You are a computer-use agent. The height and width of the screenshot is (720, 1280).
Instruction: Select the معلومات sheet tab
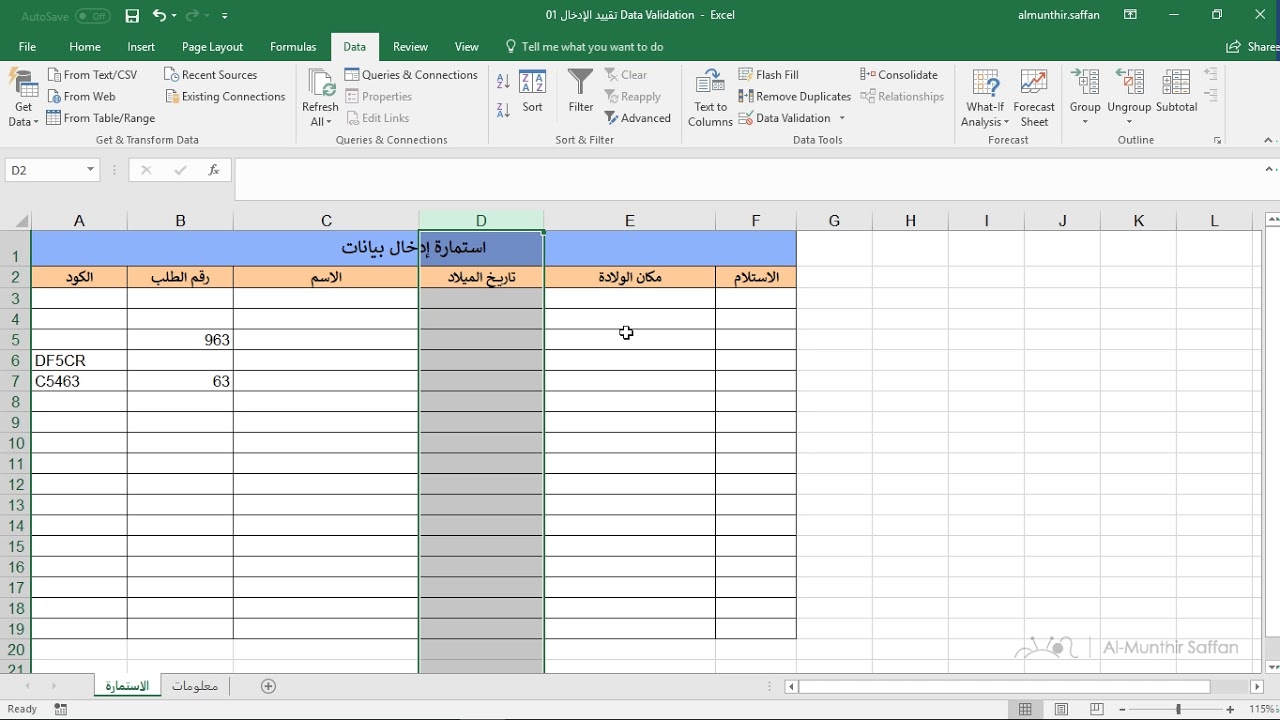(x=195, y=686)
